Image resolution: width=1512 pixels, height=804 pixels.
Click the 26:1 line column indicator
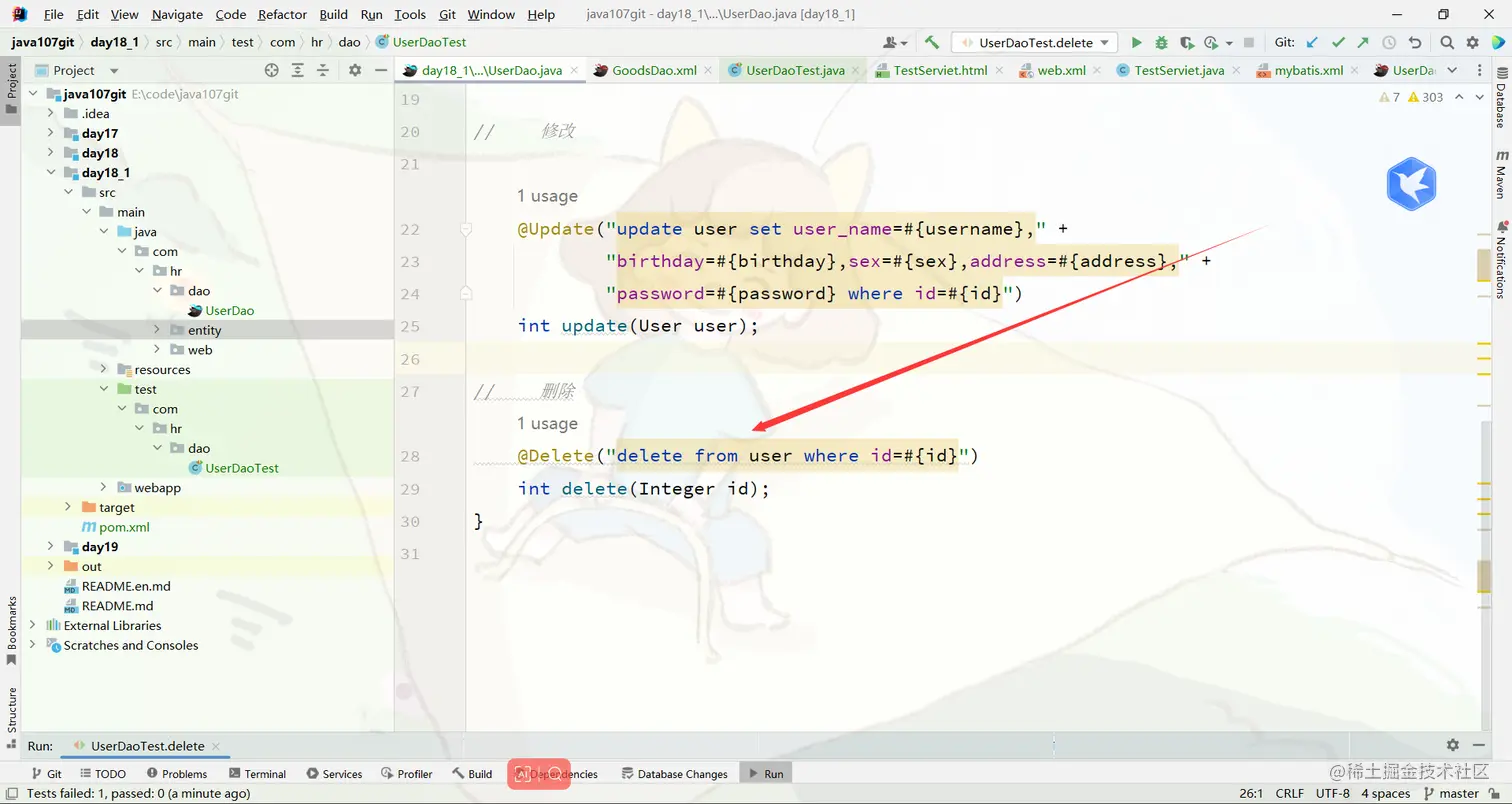(x=1251, y=793)
